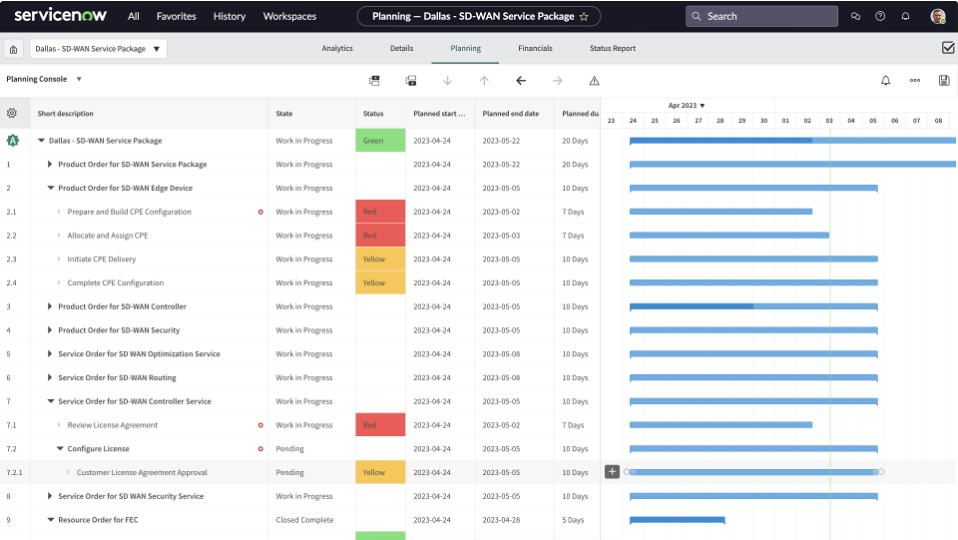Click the home icon
The image size is (958, 540).
click(13, 49)
